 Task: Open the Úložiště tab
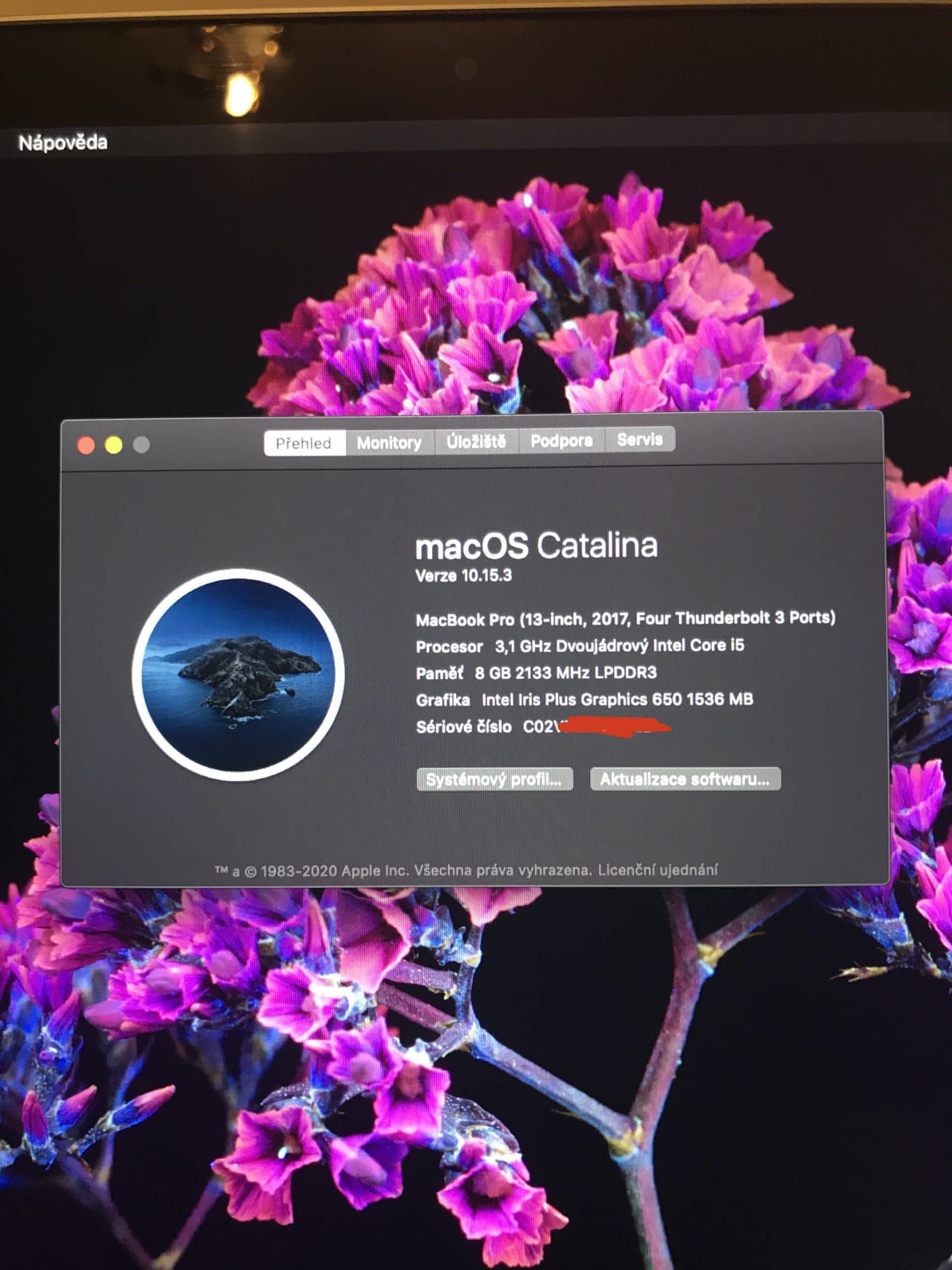pos(476,442)
